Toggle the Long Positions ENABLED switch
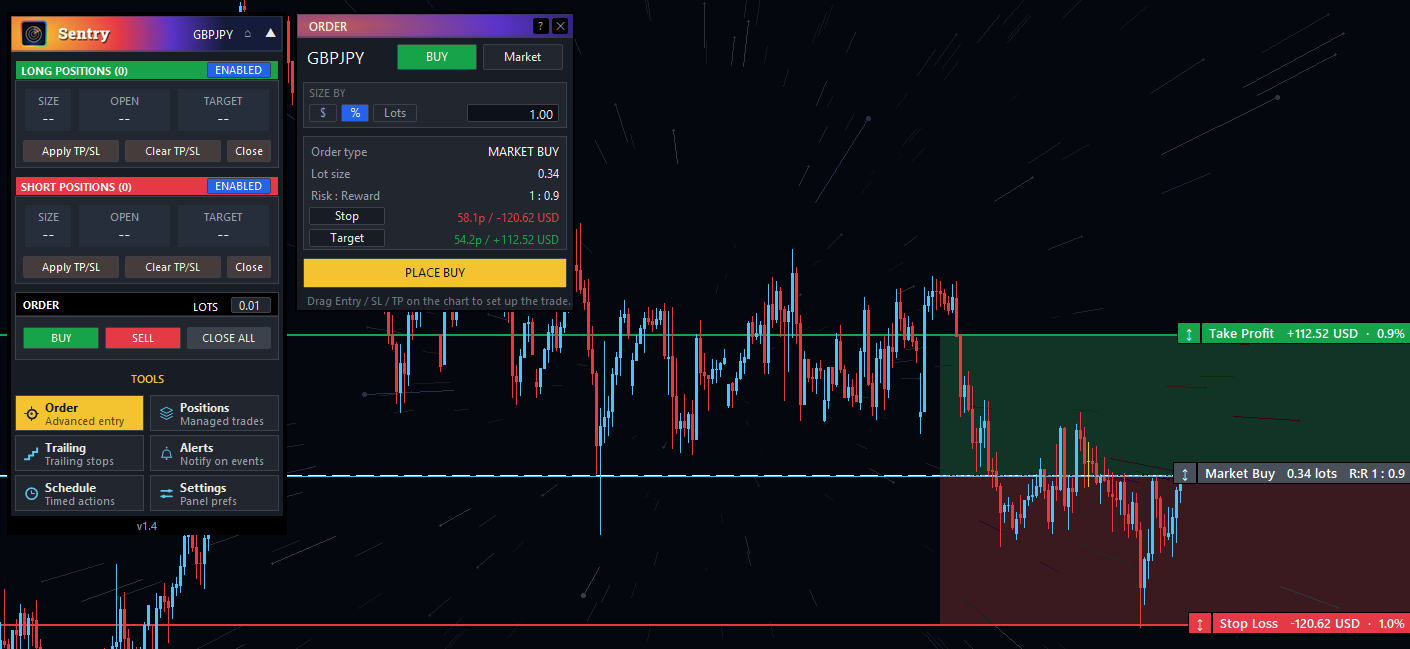Image resolution: width=1410 pixels, height=649 pixels. pos(239,70)
